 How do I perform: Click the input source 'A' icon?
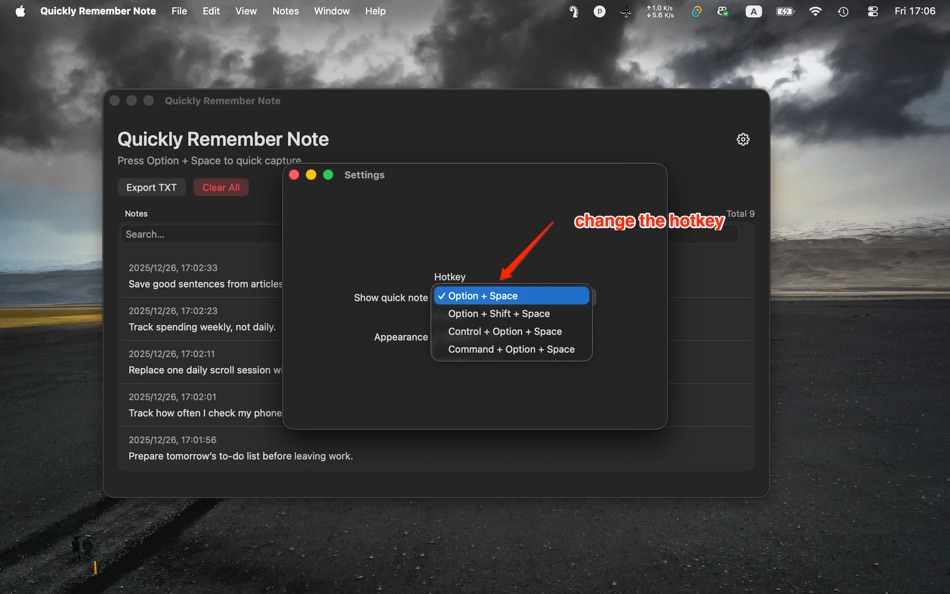(x=753, y=12)
